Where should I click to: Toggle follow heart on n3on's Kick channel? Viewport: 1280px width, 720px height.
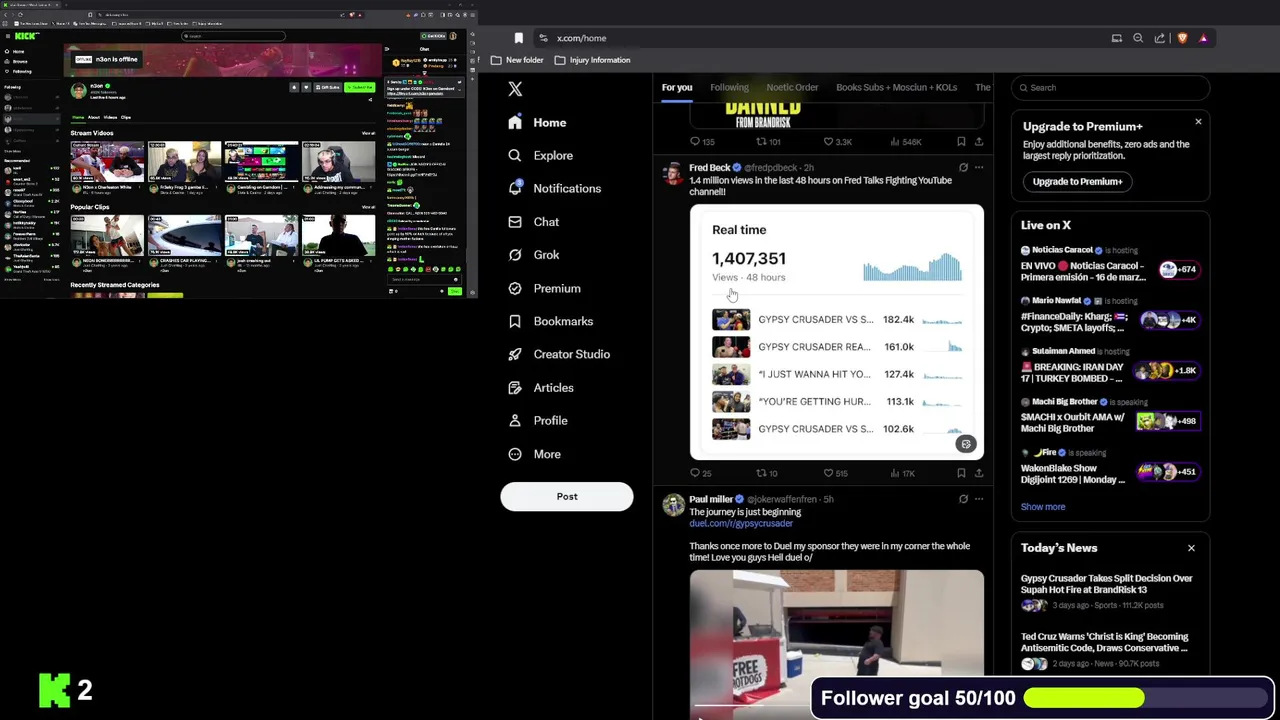pyautogui.click(x=306, y=87)
